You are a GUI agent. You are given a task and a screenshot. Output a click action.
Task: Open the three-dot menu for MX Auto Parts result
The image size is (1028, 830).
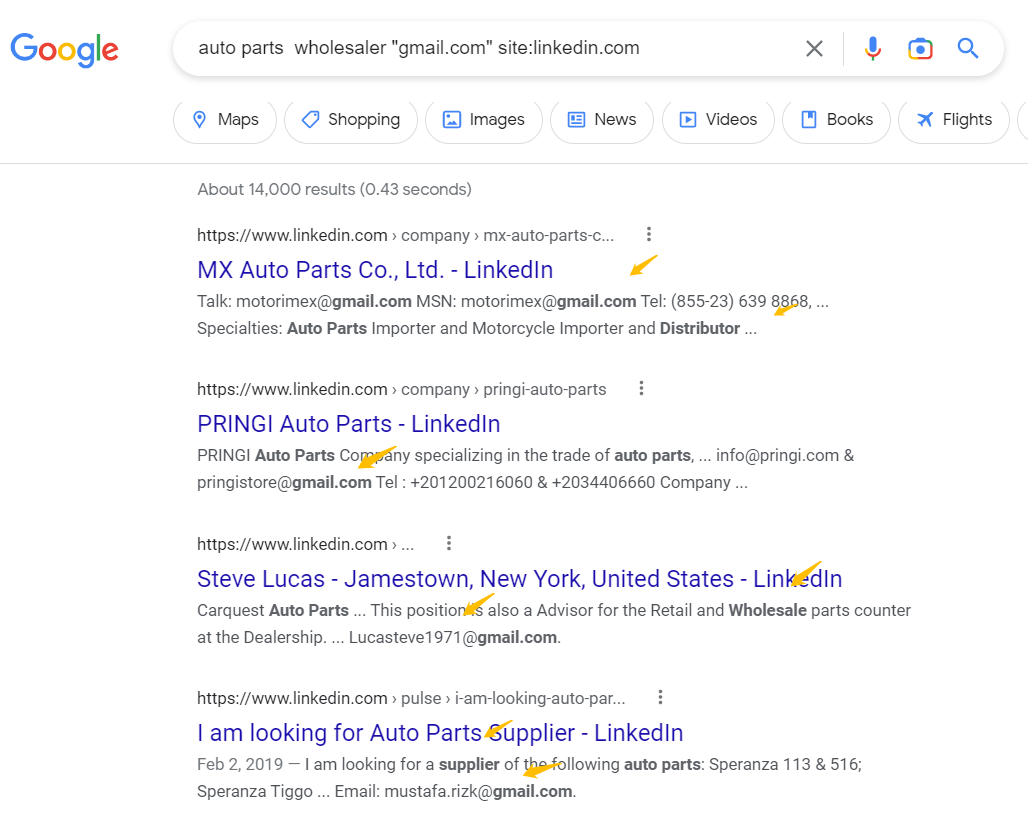[648, 233]
